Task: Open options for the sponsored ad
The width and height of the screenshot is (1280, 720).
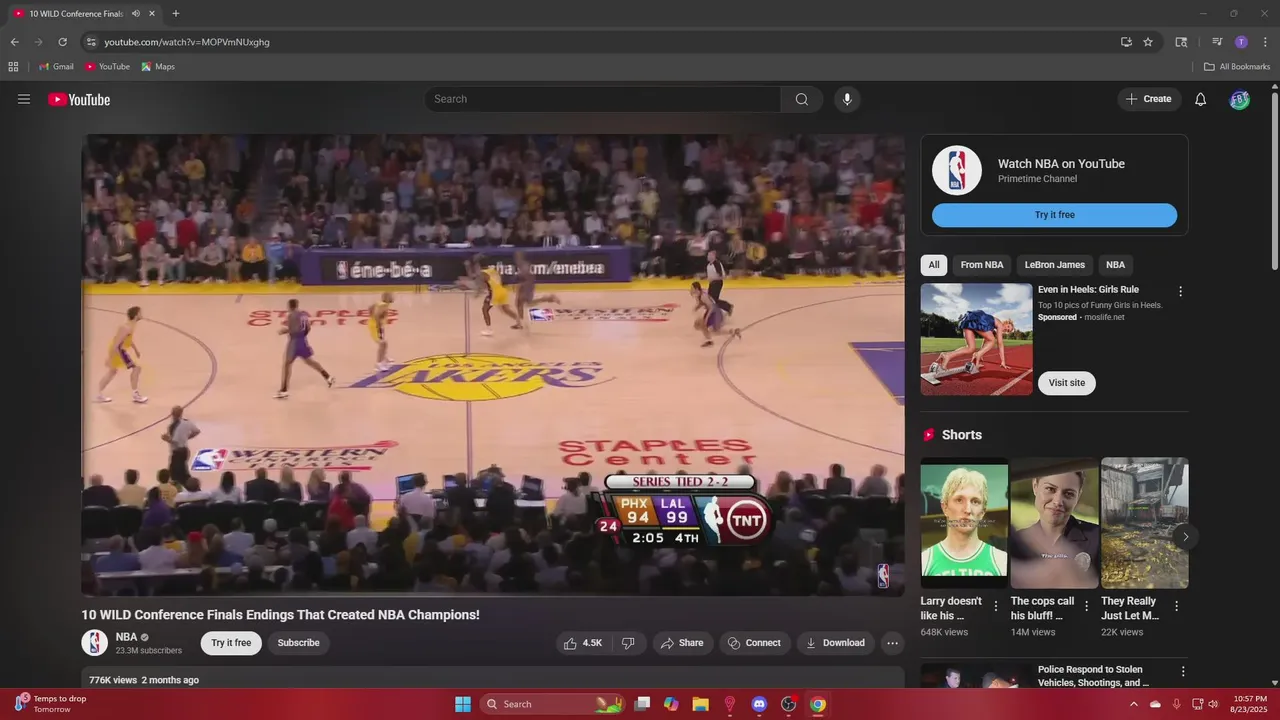Action: click(1180, 292)
